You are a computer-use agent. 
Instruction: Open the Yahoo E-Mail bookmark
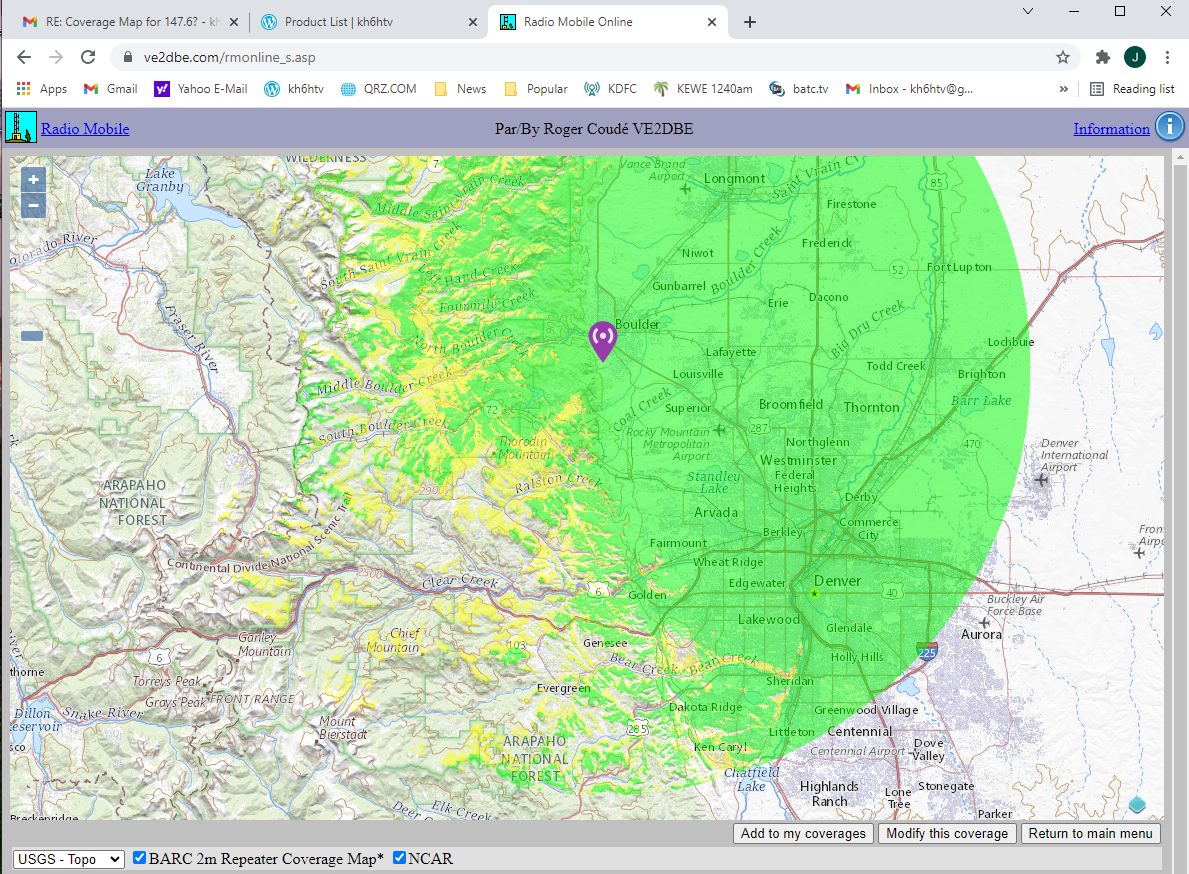point(201,89)
